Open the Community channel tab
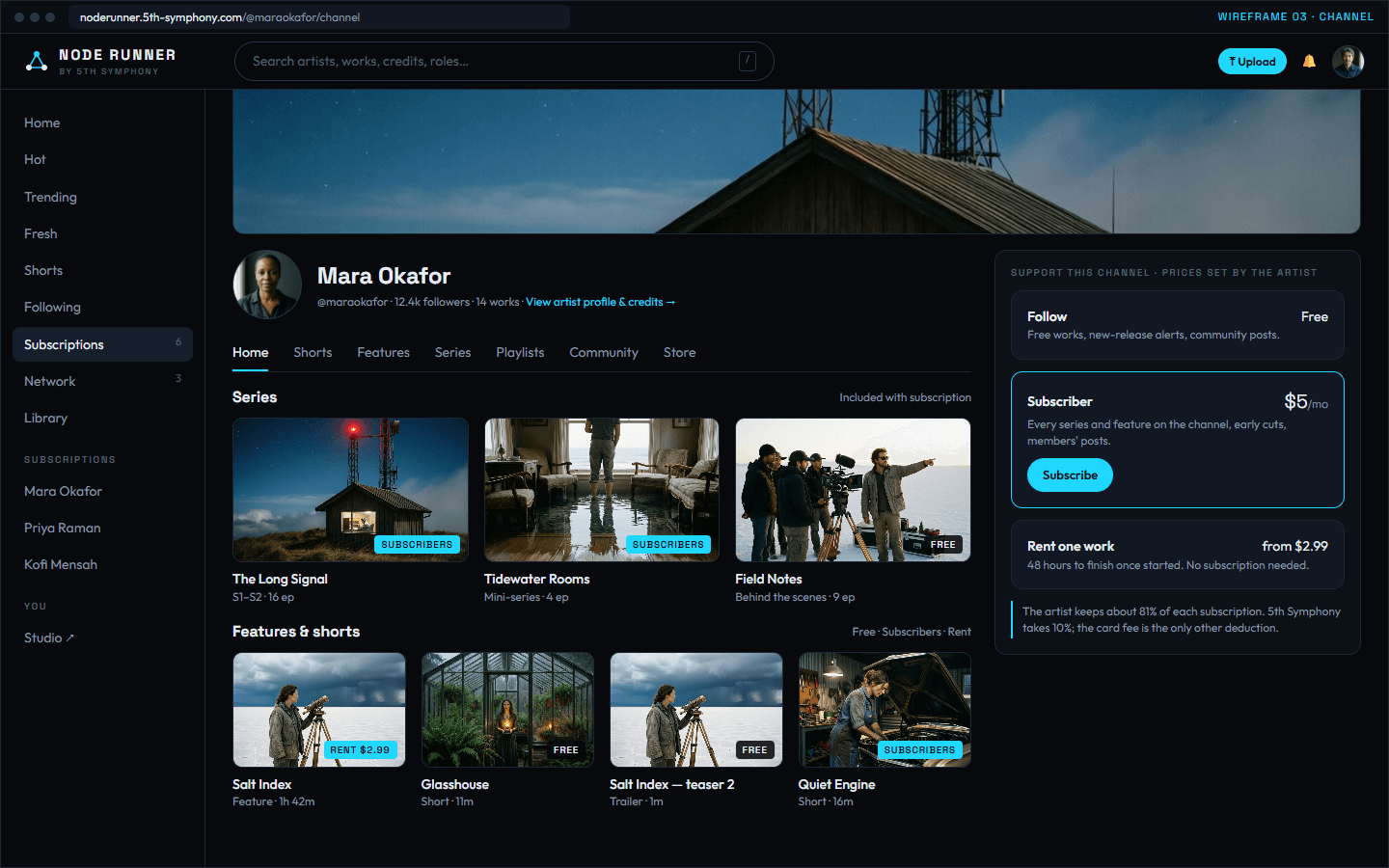Viewport: 1389px width, 868px height. [604, 352]
